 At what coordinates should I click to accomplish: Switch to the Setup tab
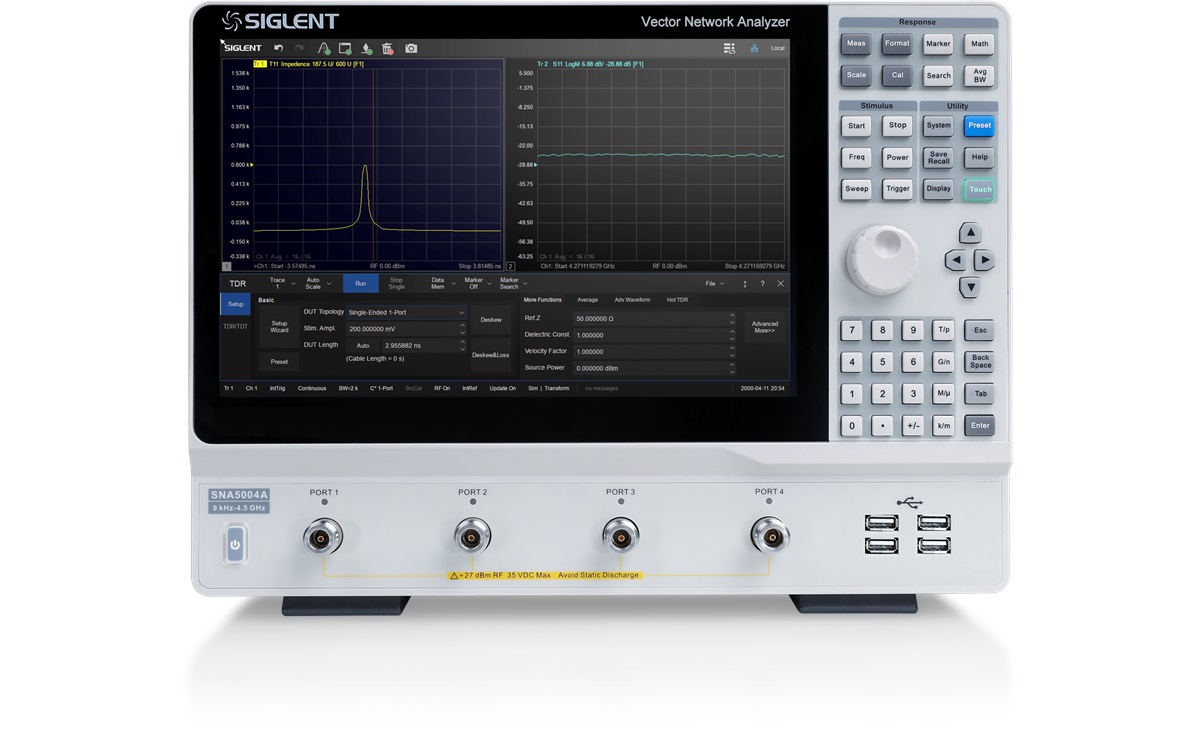click(x=236, y=304)
